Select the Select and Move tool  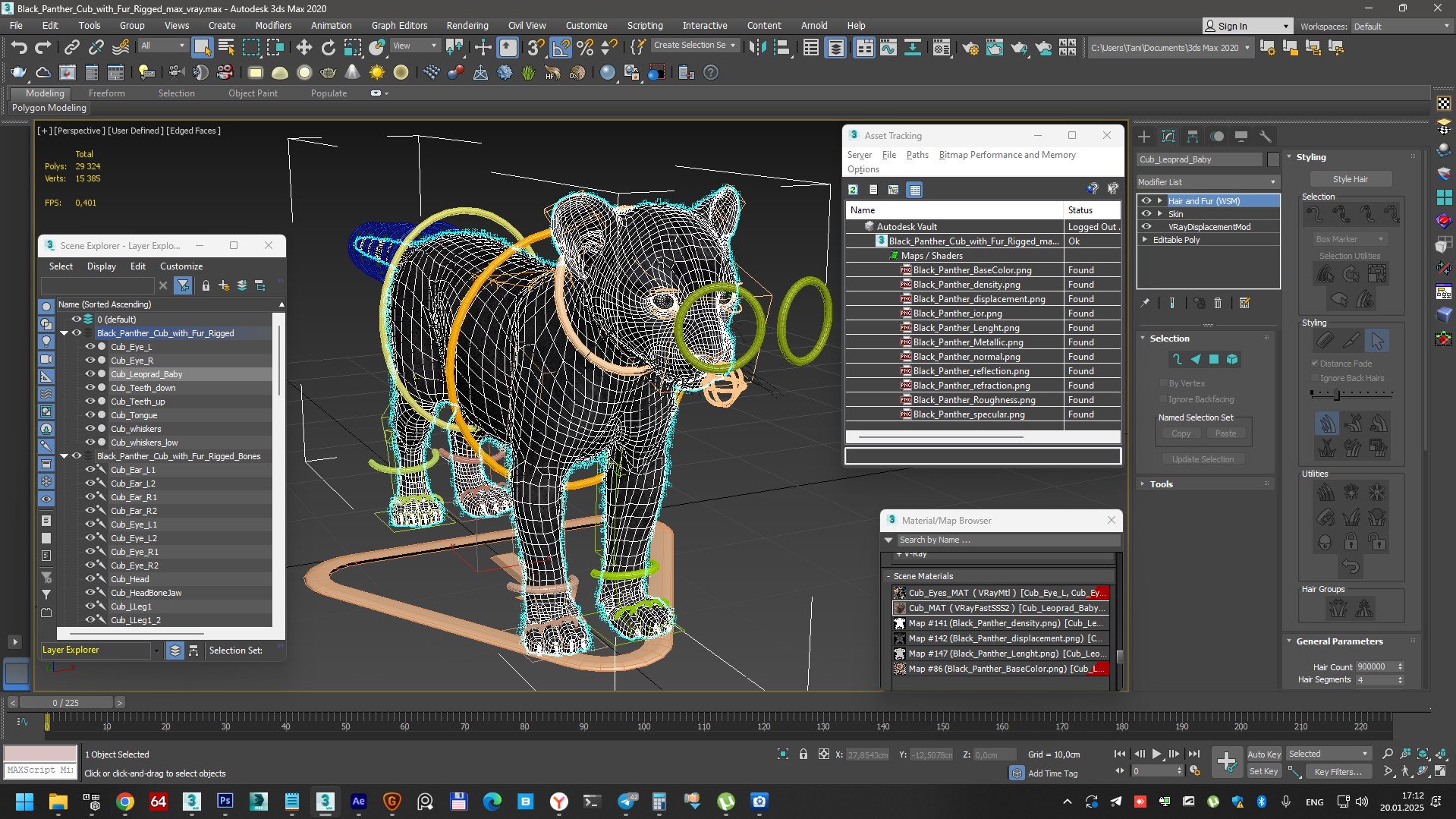tap(303, 48)
